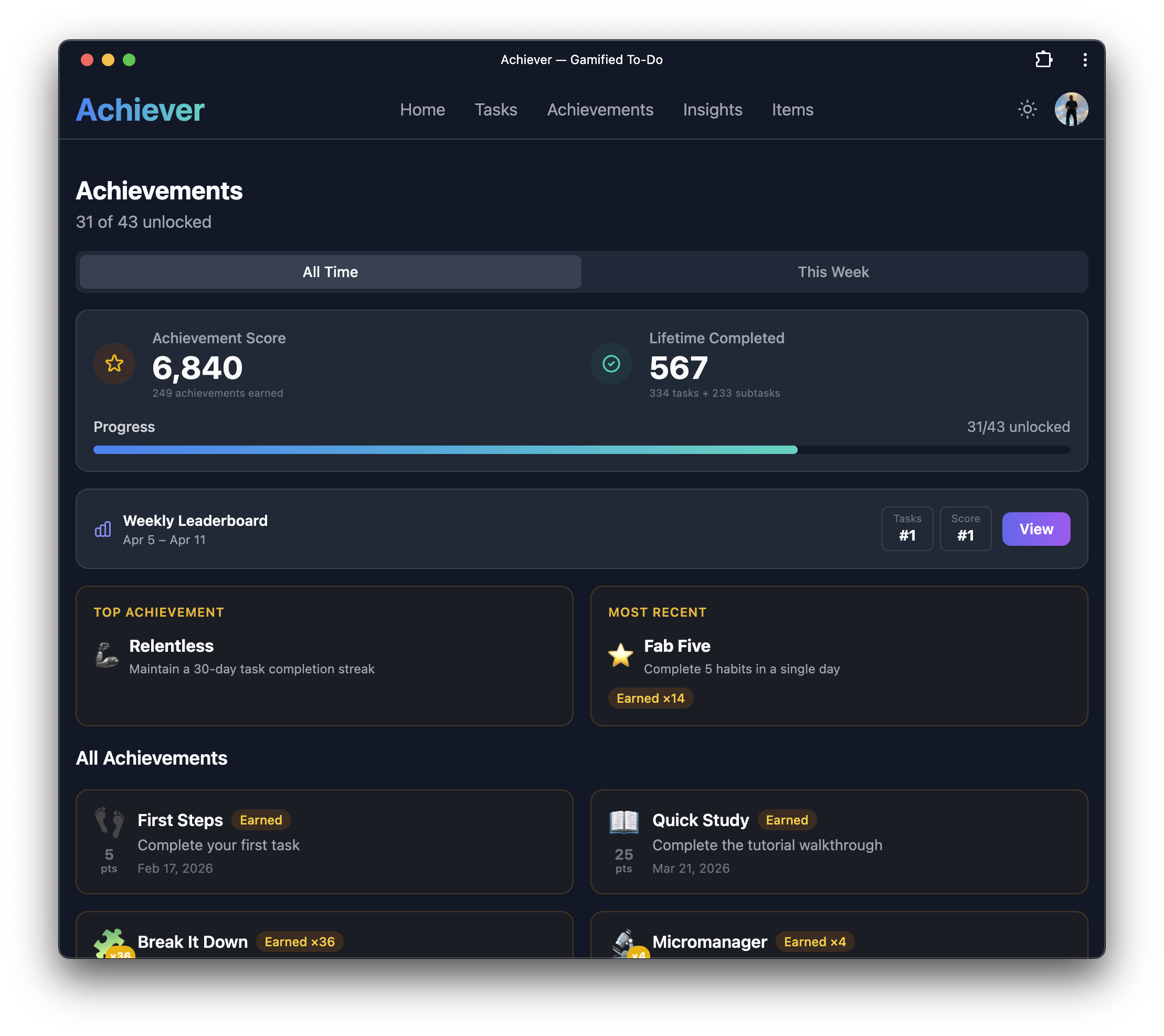1164x1036 pixels.
Task: Open the profile avatar menu
Action: [1071, 109]
